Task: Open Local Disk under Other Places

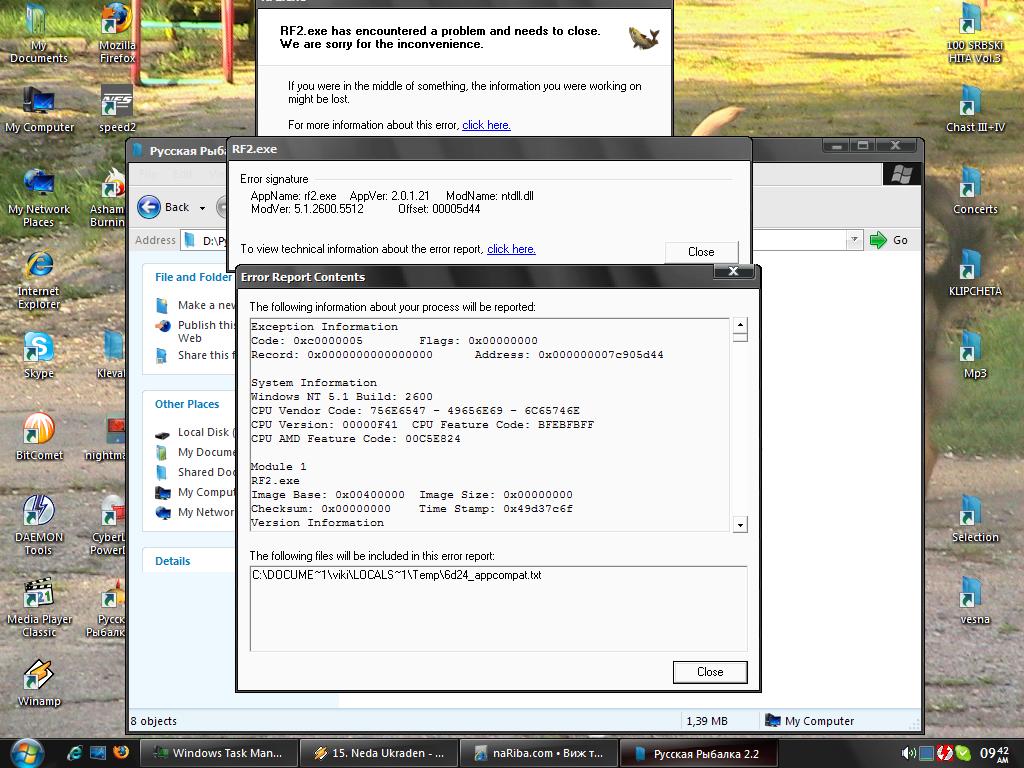Action: click(196, 432)
